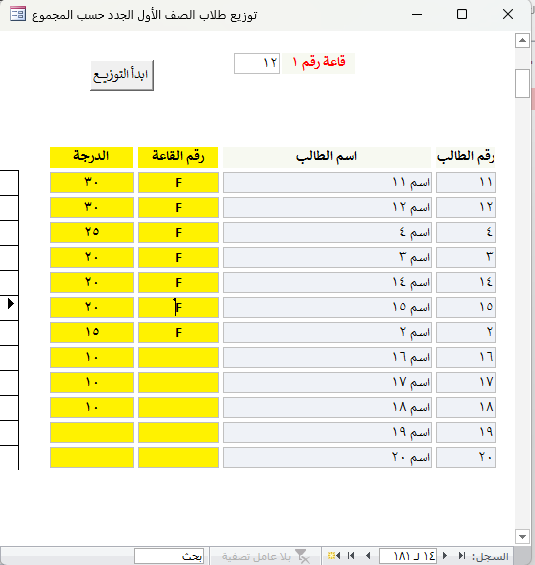
Task: Click the black record selector arrow at row ١٥
Action: click(10, 304)
